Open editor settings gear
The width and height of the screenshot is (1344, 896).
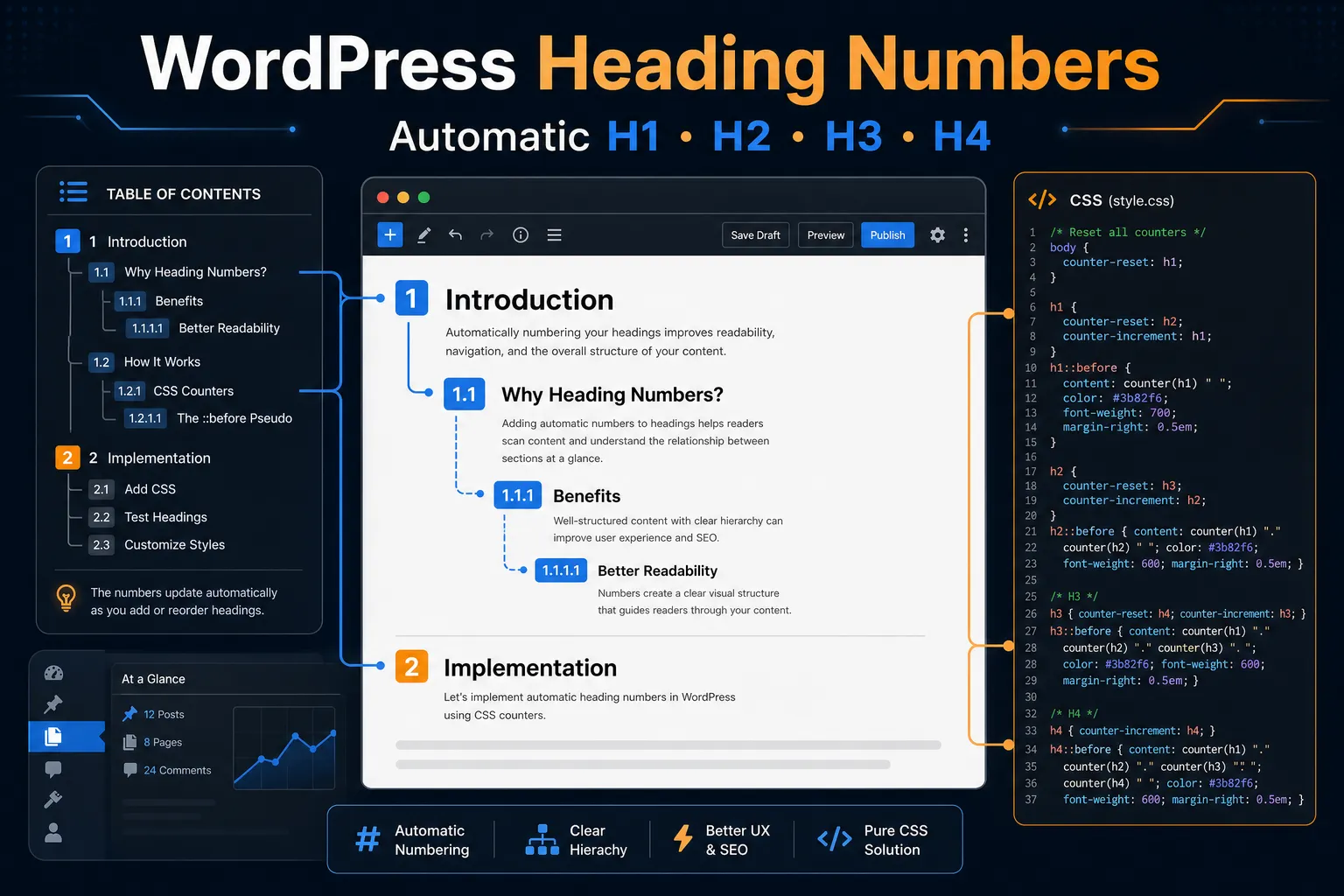pos(937,234)
